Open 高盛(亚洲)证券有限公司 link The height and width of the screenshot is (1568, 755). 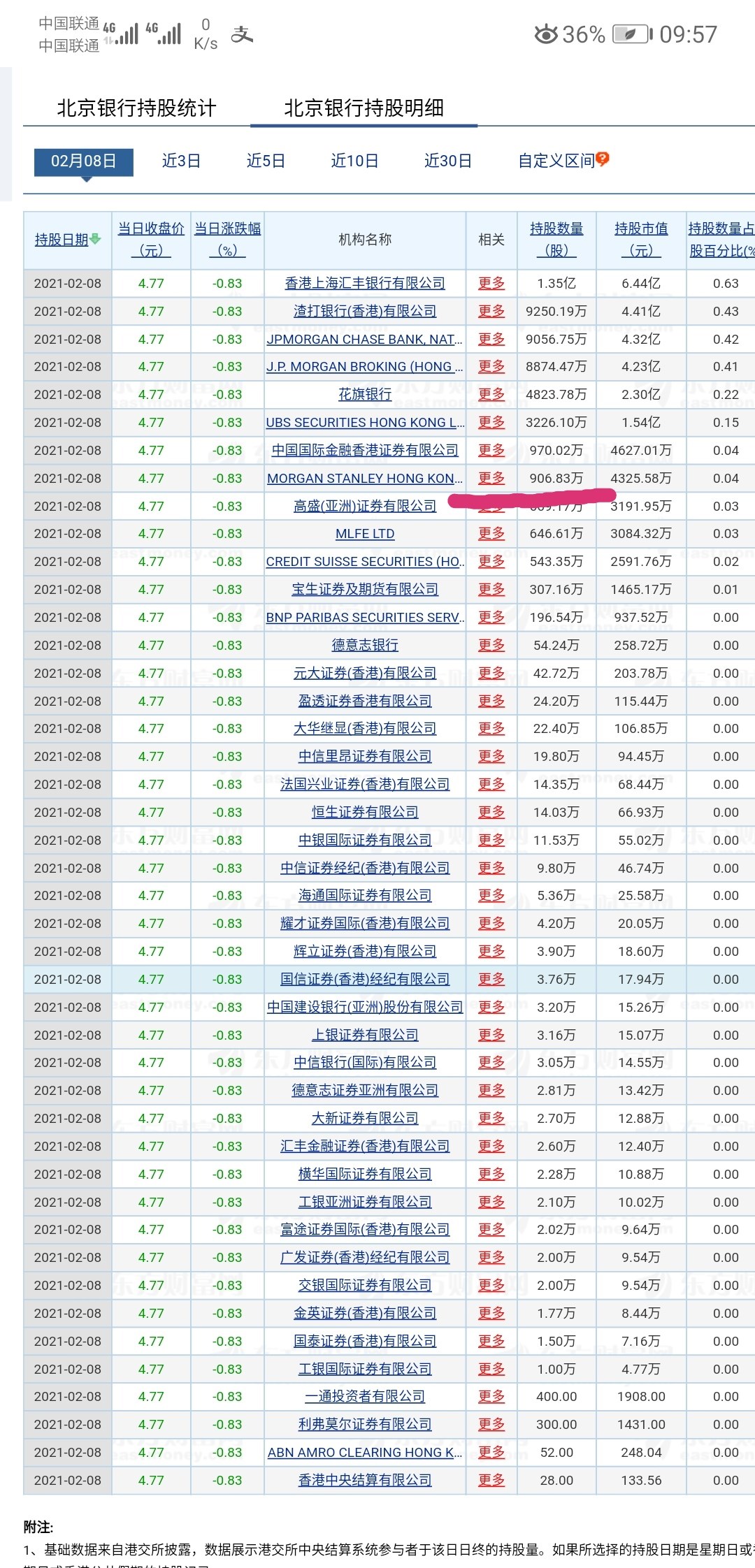(x=365, y=507)
